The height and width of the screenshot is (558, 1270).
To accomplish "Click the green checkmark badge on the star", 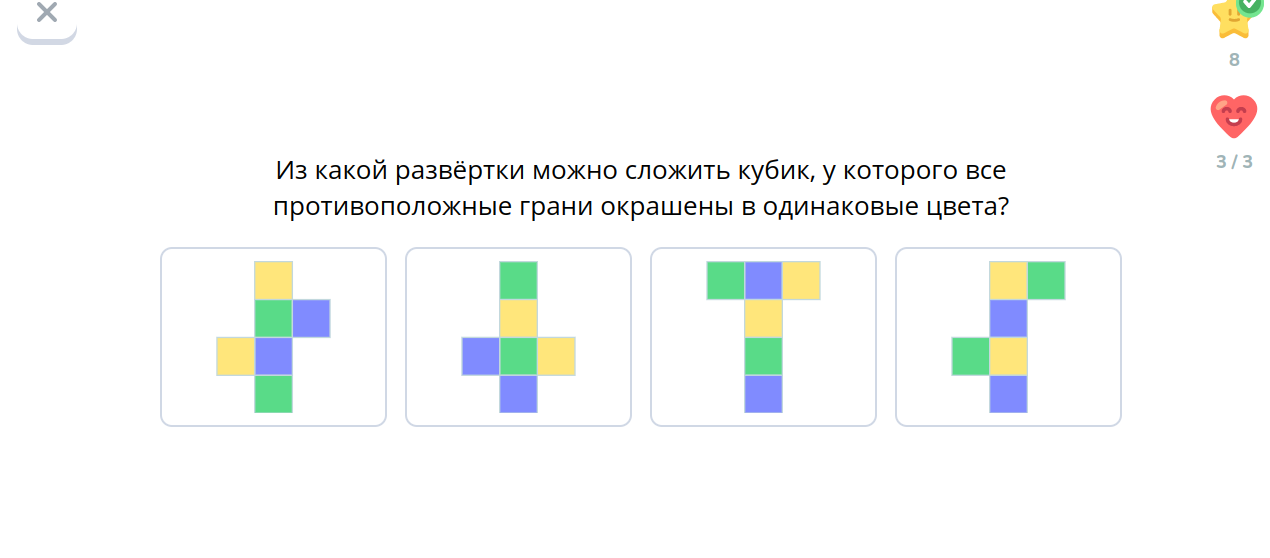I will [x=1250, y=5].
